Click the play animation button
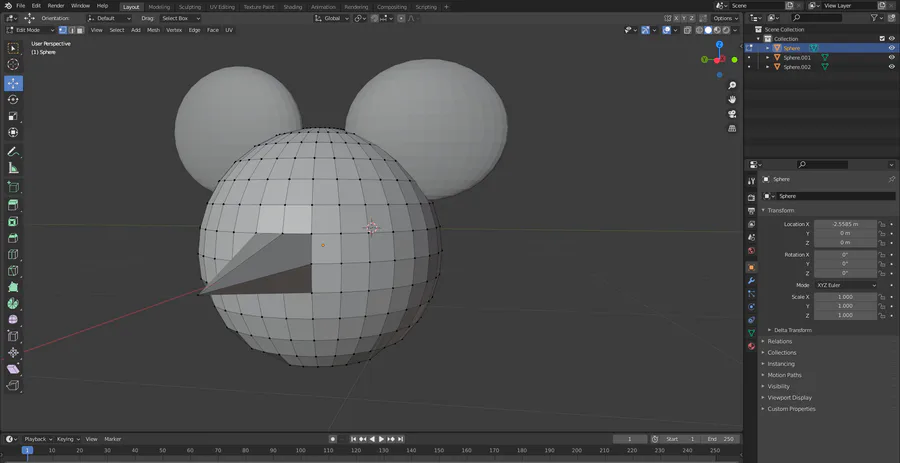Viewport: 900px width, 463px height. tap(381, 439)
